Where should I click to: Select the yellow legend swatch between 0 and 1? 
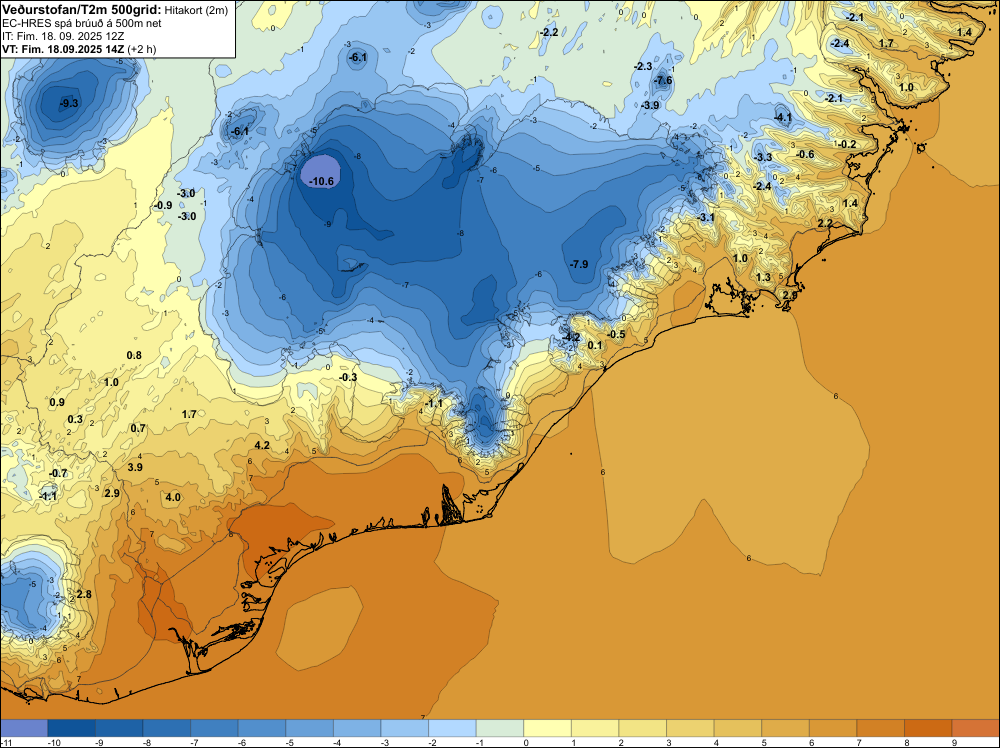coord(547,728)
